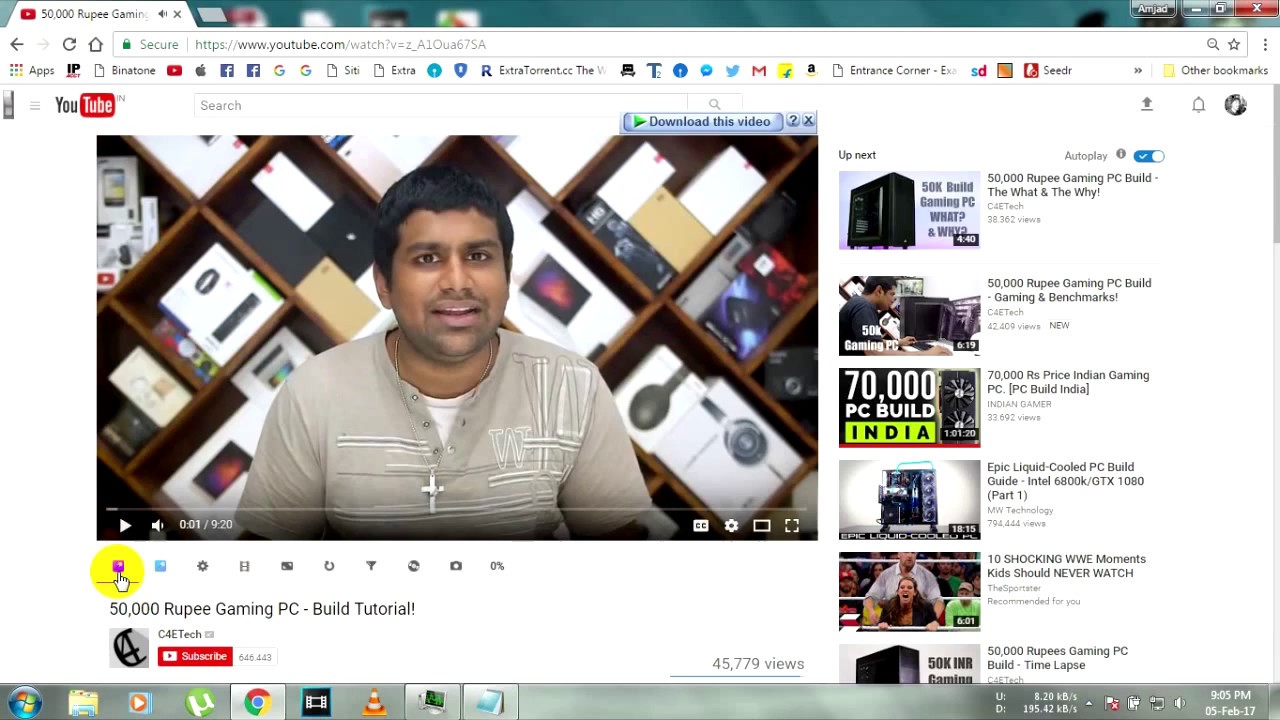The height and width of the screenshot is (720, 1280).
Task: Expand the hidden bookmarks chevron
Action: (1138, 70)
